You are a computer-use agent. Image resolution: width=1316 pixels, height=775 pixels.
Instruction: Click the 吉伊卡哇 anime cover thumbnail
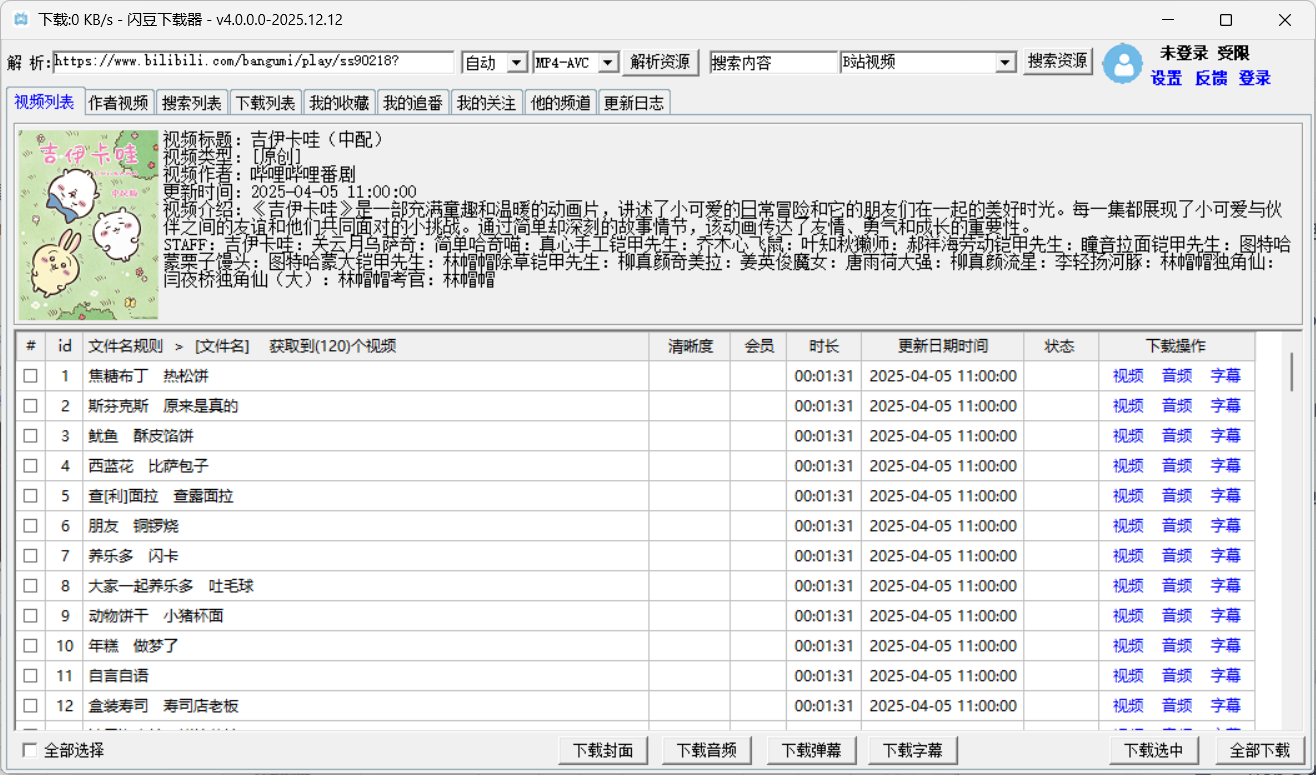tap(88, 220)
